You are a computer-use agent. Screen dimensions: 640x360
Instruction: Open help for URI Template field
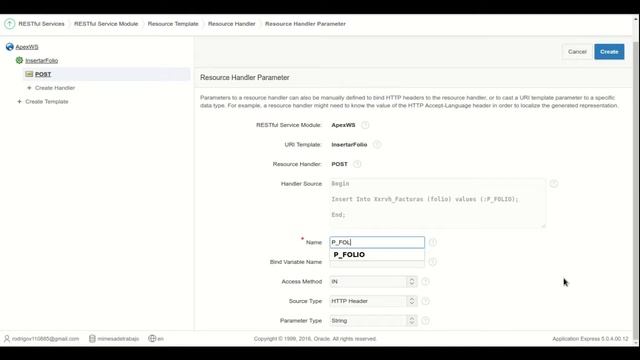[377, 144]
